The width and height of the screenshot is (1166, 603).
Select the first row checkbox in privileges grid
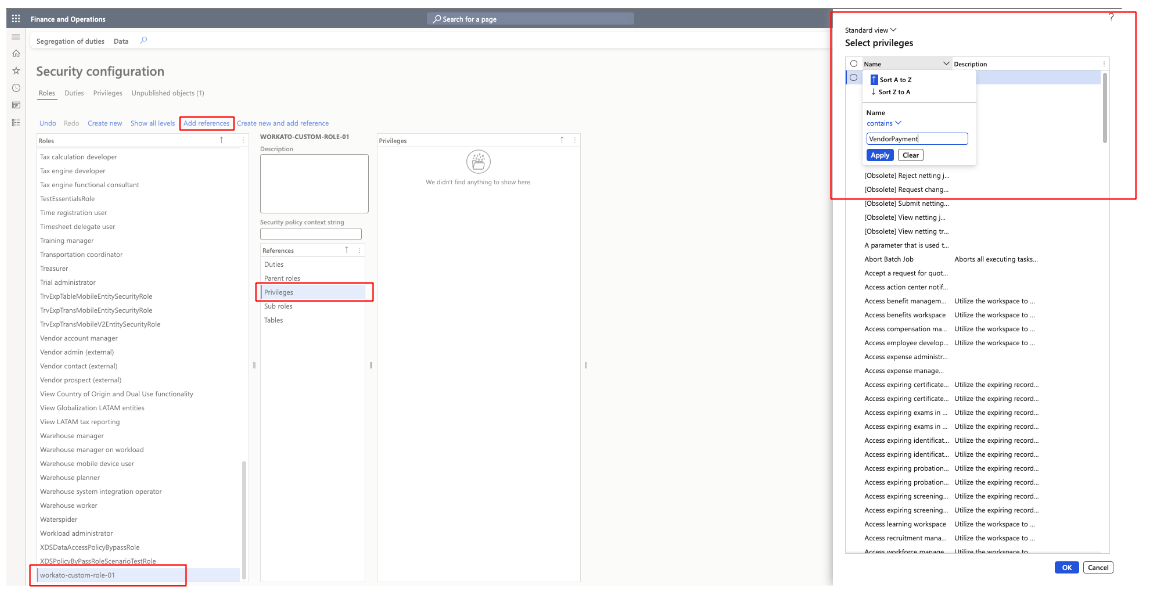point(853,77)
